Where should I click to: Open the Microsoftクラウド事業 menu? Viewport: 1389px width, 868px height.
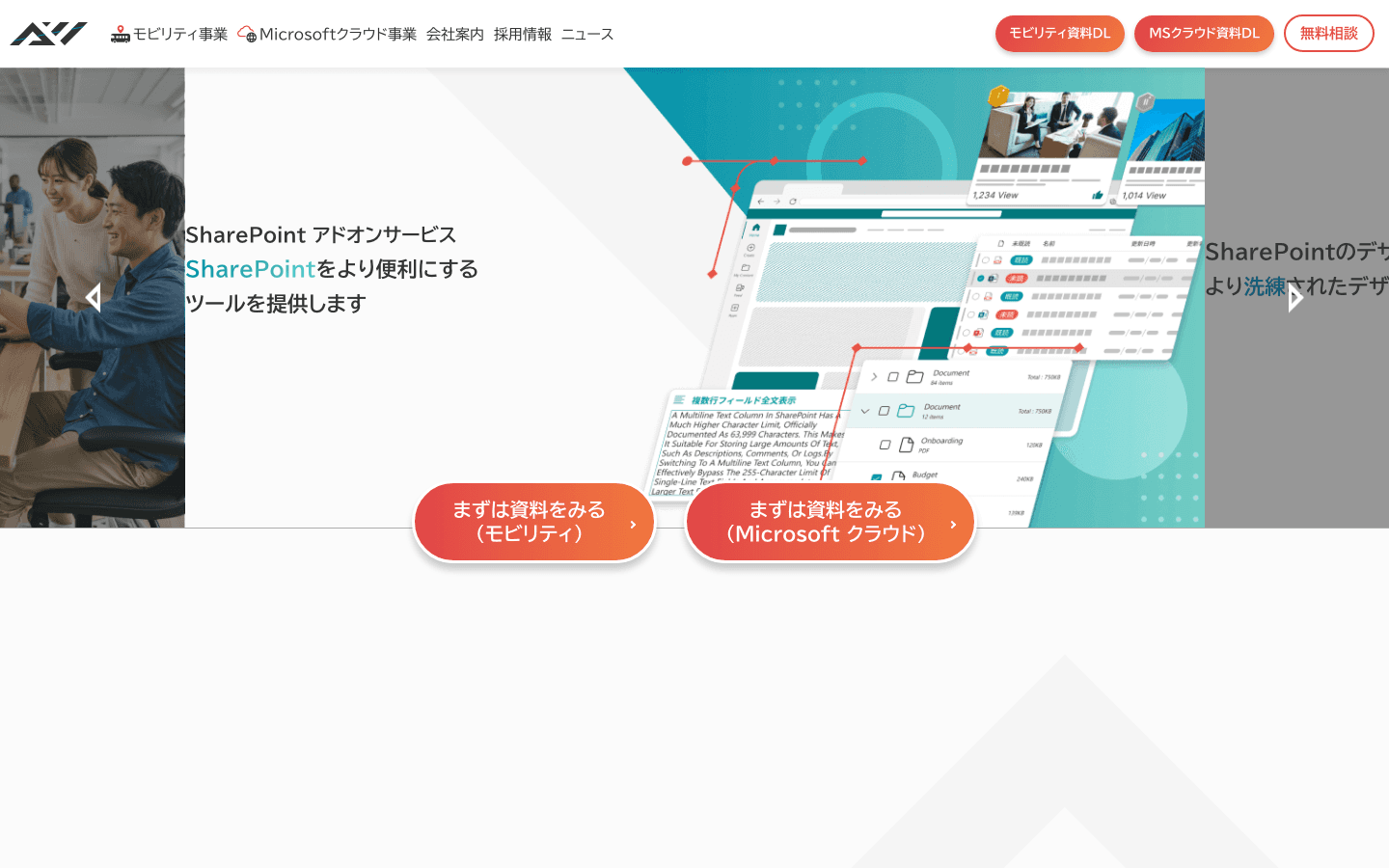(x=338, y=35)
